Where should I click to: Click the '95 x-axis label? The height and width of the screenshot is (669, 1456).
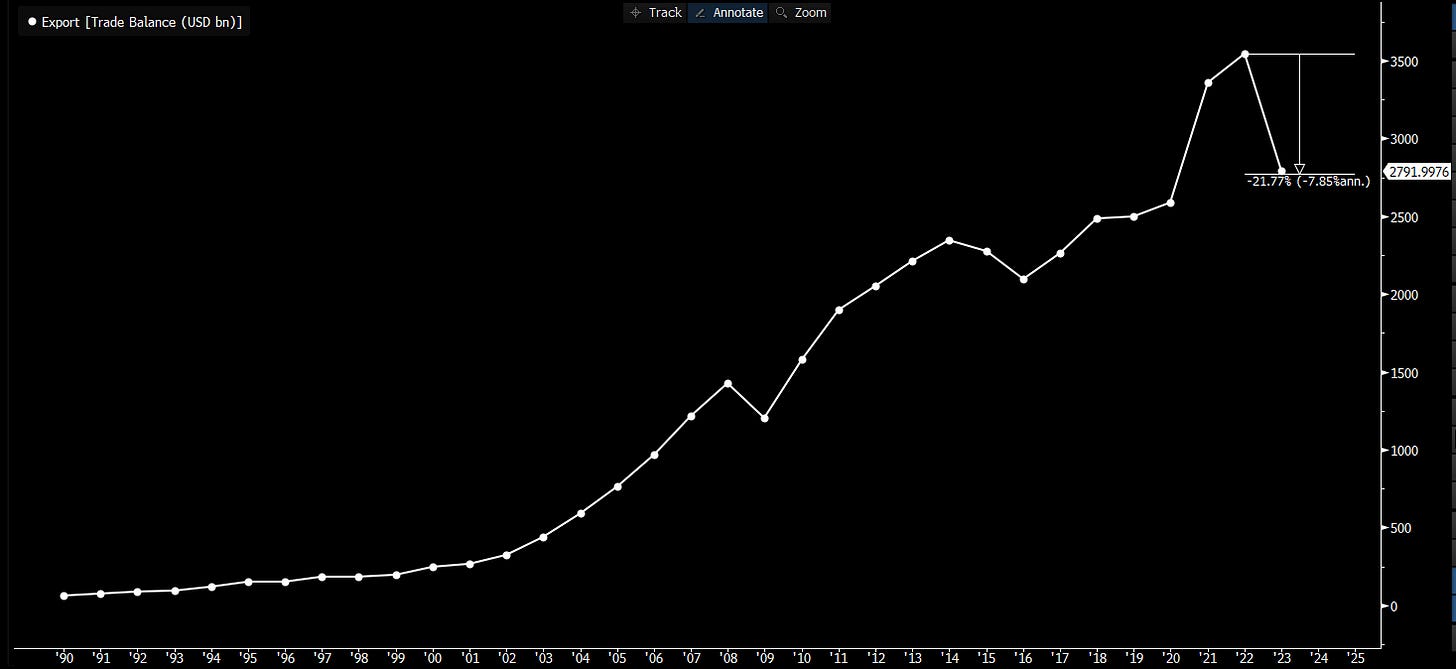(x=249, y=657)
